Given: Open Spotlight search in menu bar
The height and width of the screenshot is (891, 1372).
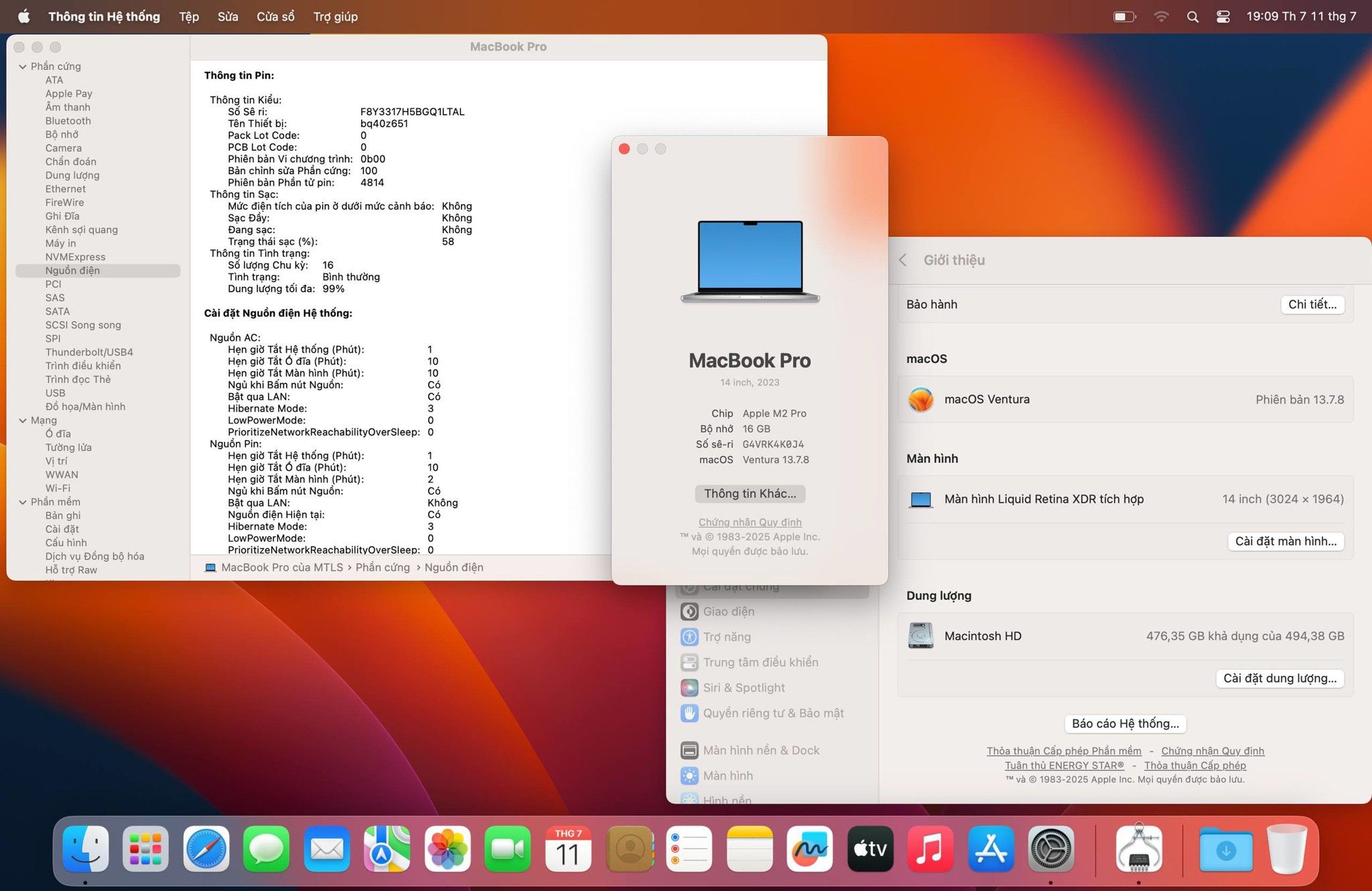Looking at the screenshot, I should tap(1192, 17).
